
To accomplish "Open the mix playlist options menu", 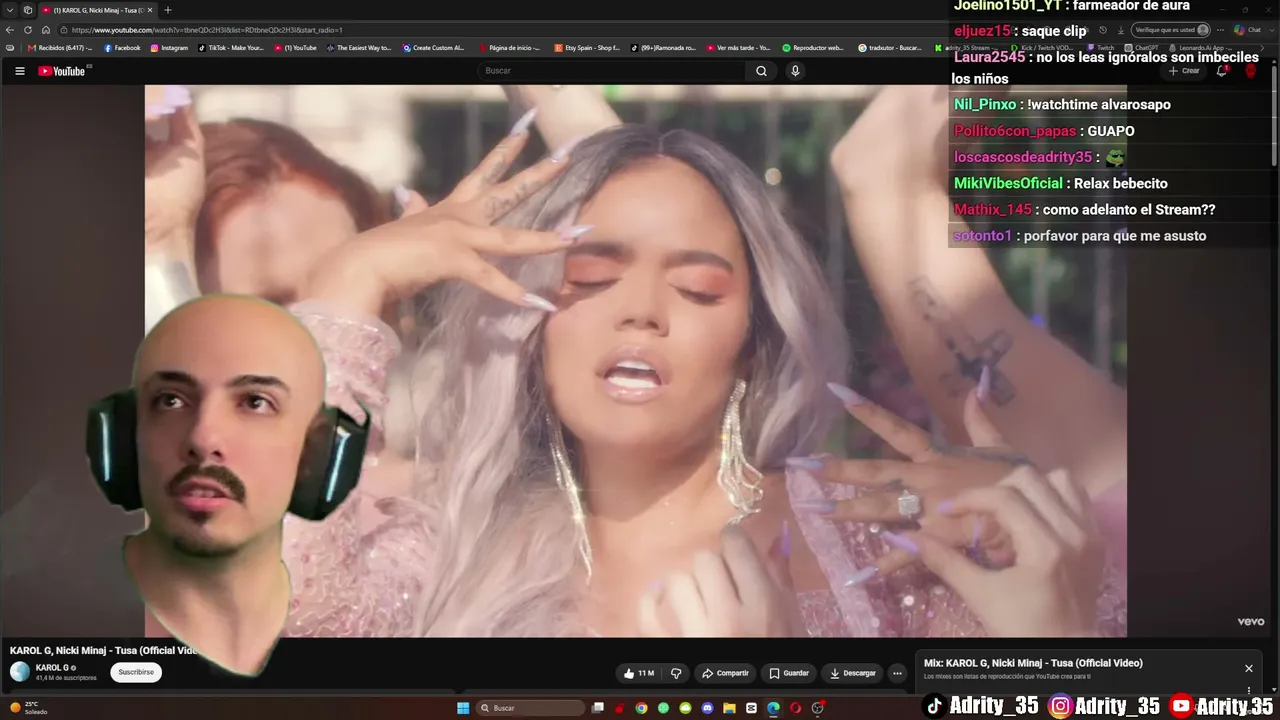I will click(1249, 690).
